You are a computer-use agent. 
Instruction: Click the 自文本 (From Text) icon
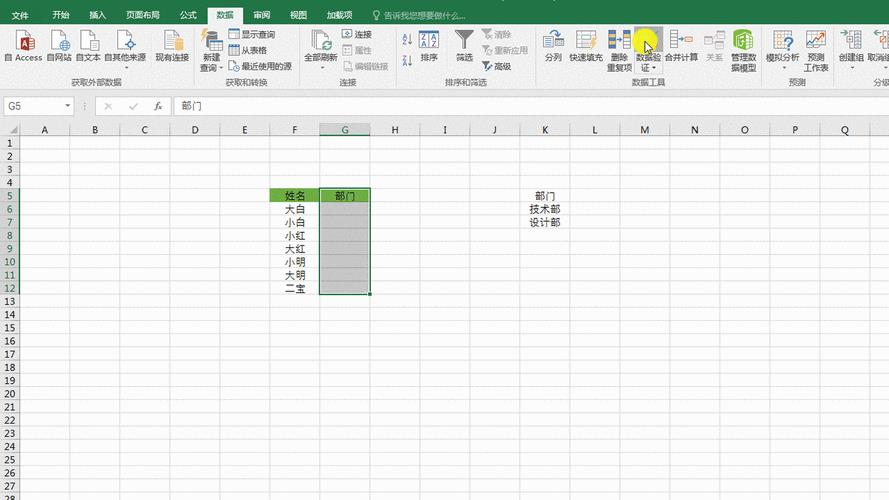point(88,46)
